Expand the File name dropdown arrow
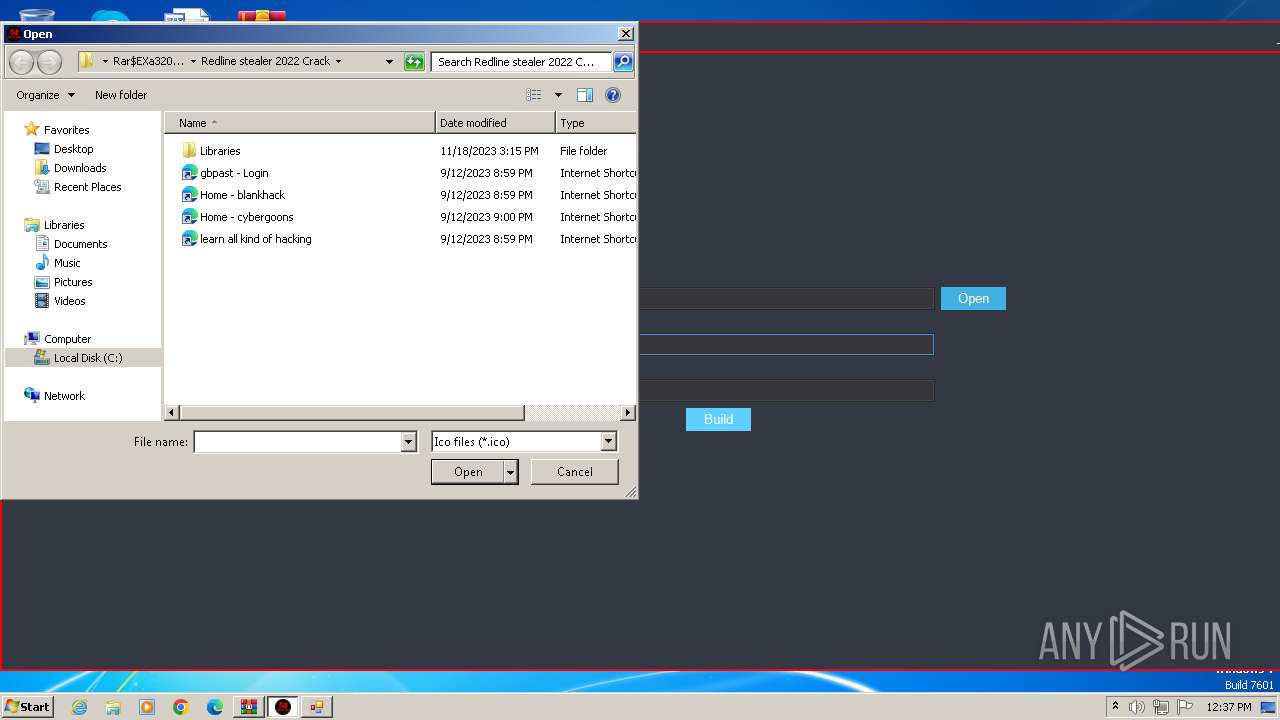This screenshot has width=1280, height=720. (x=408, y=442)
